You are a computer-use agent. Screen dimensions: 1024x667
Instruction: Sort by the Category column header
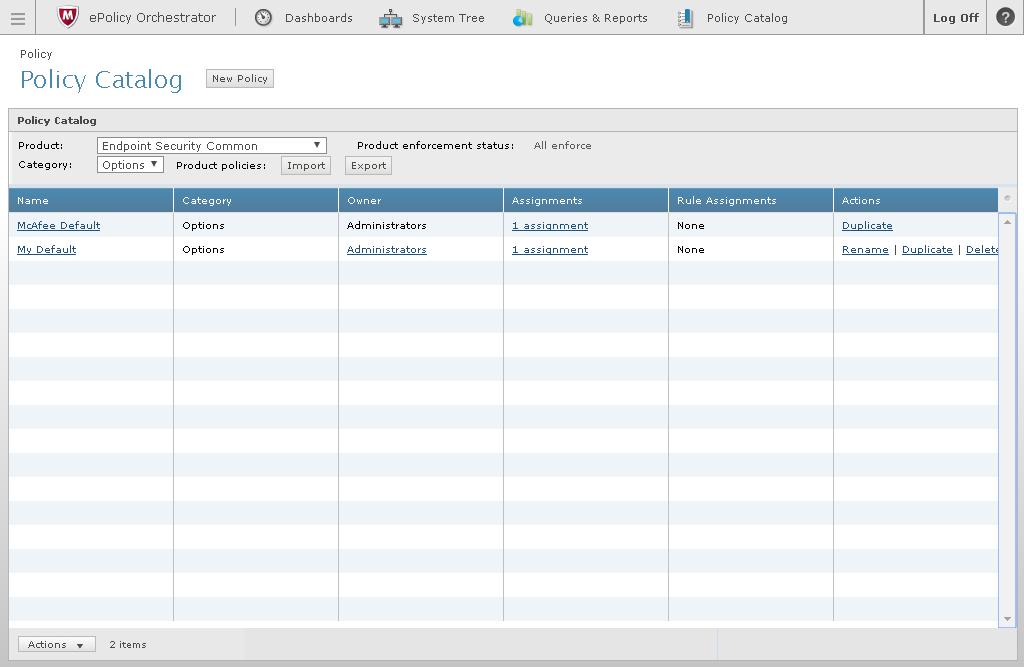pos(256,201)
